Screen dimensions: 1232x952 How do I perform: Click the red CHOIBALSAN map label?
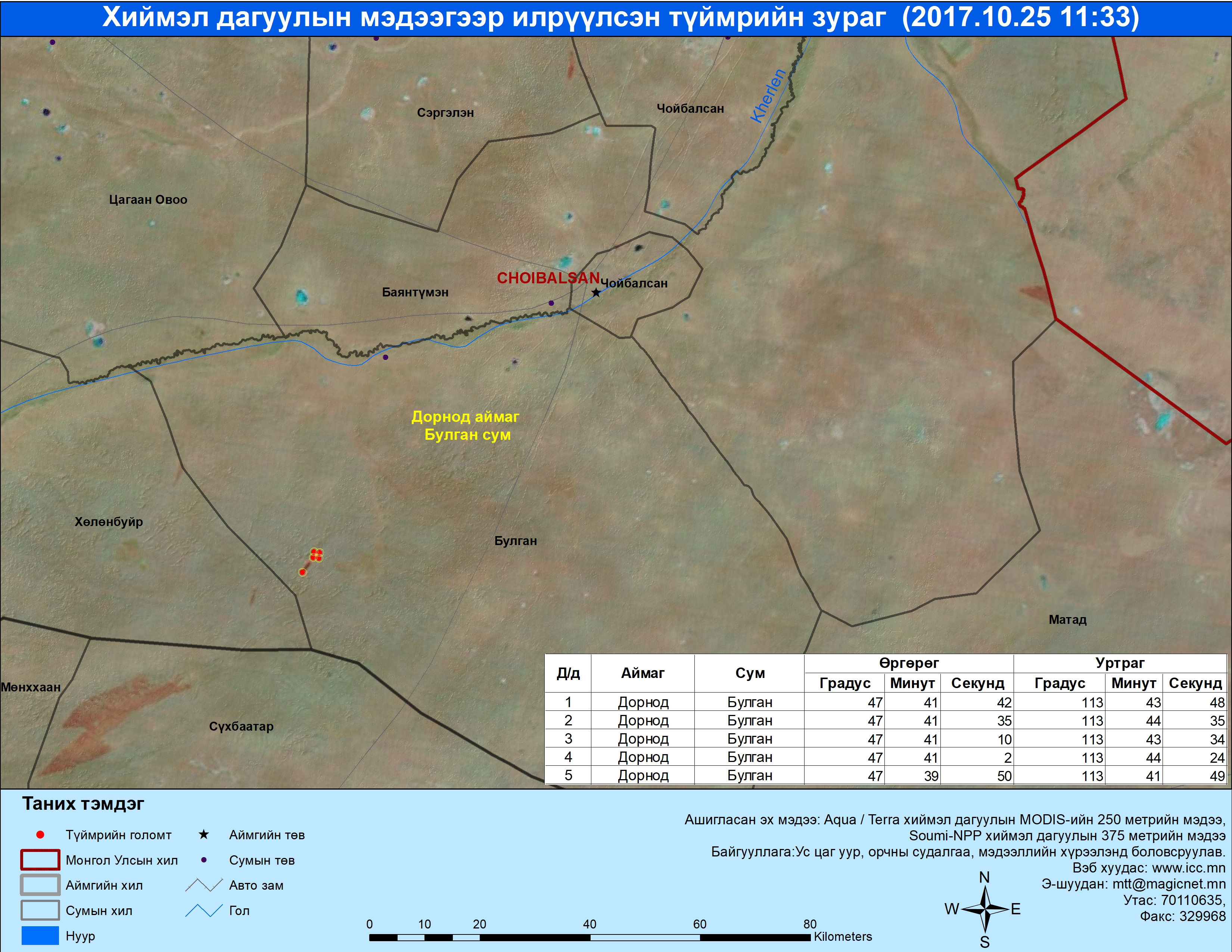[x=548, y=278]
